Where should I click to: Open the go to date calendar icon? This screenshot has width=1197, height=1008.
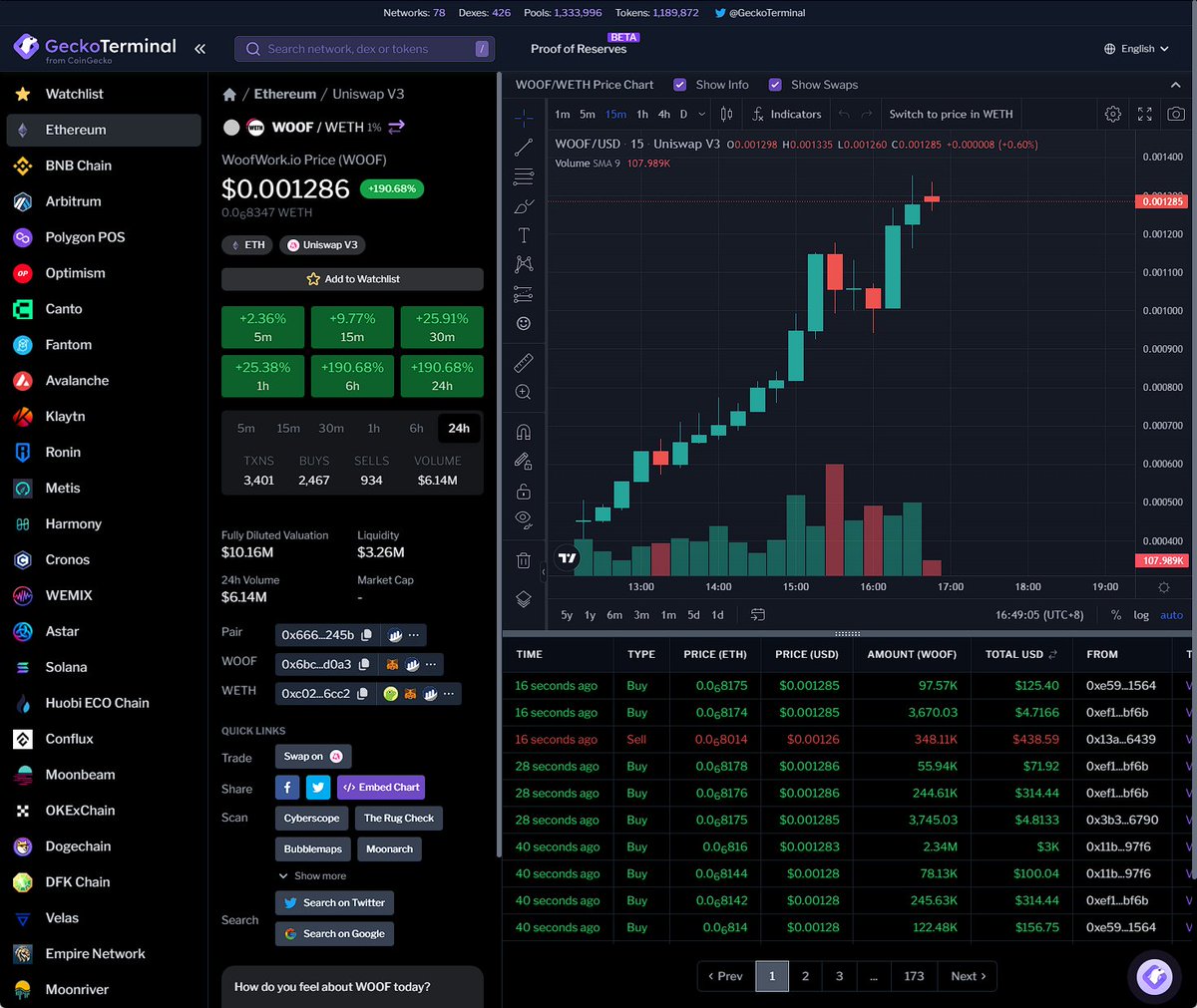click(x=758, y=615)
